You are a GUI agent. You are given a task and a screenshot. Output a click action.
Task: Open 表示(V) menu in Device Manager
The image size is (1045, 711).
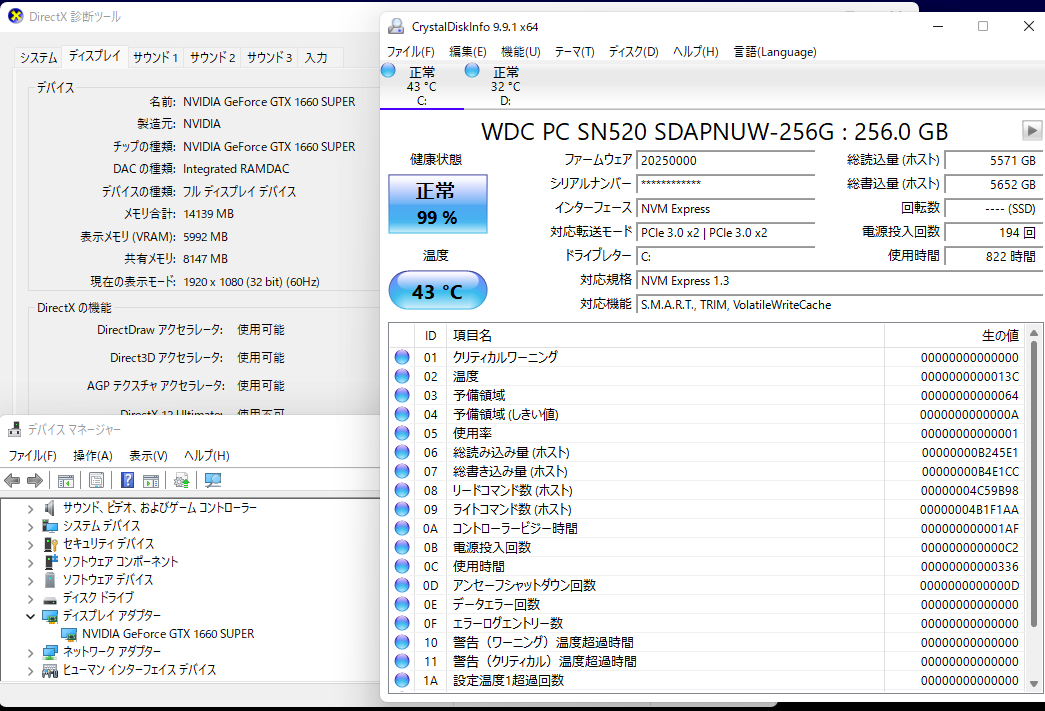148,455
